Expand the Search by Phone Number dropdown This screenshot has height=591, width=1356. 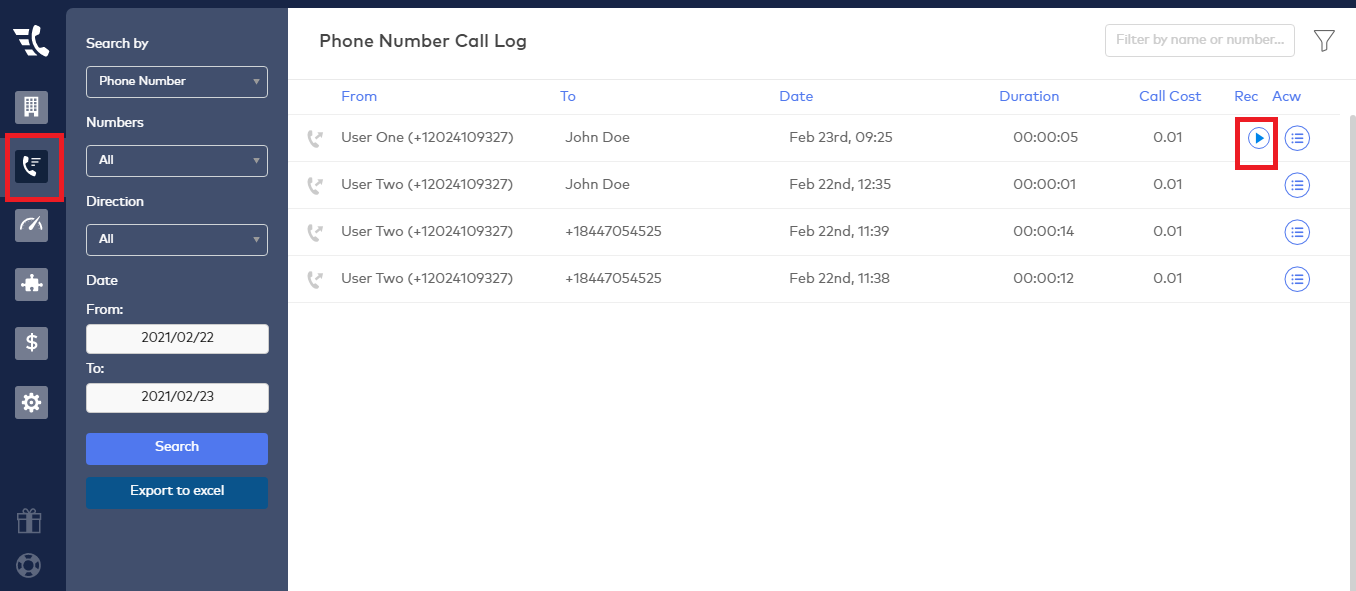(x=177, y=81)
